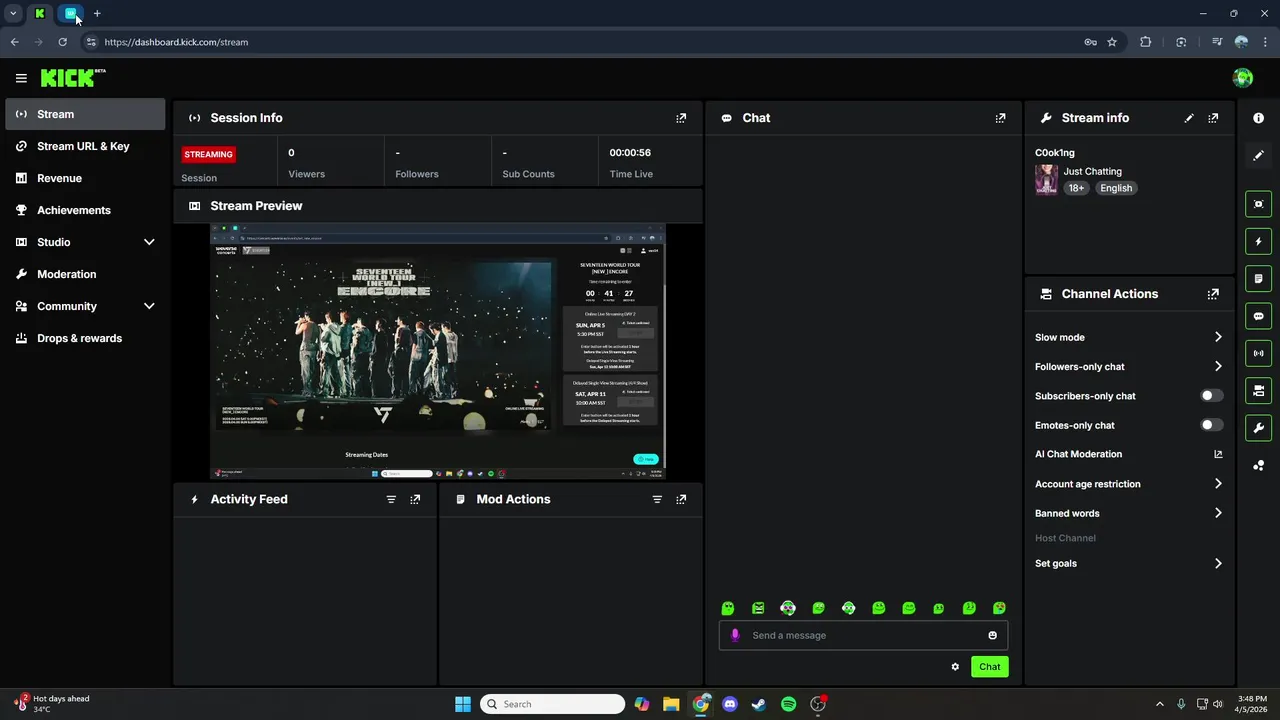The height and width of the screenshot is (720, 1280).
Task: Click AI Chat Moderation label
Action: 1078,454
